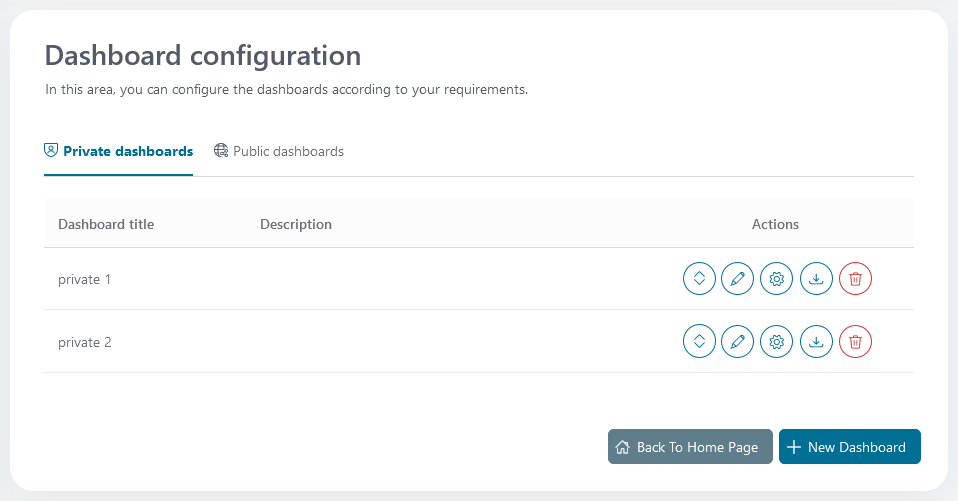Delete the private 2 dashboard
This screenshot has height=501, width=958.
[855, 342]
